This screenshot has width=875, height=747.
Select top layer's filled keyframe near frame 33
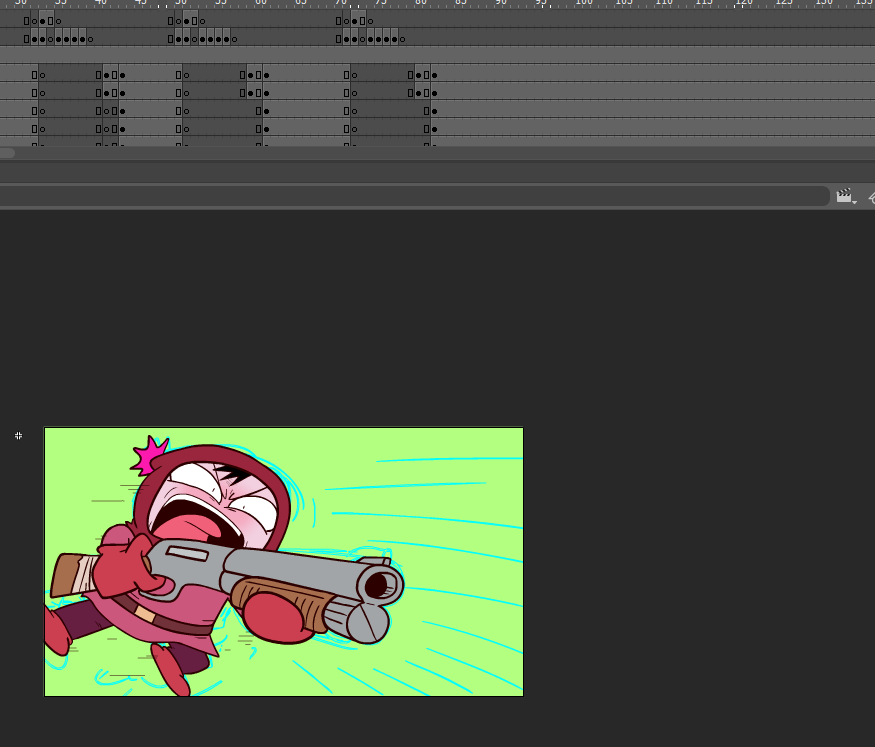click(x=42, y=21)
